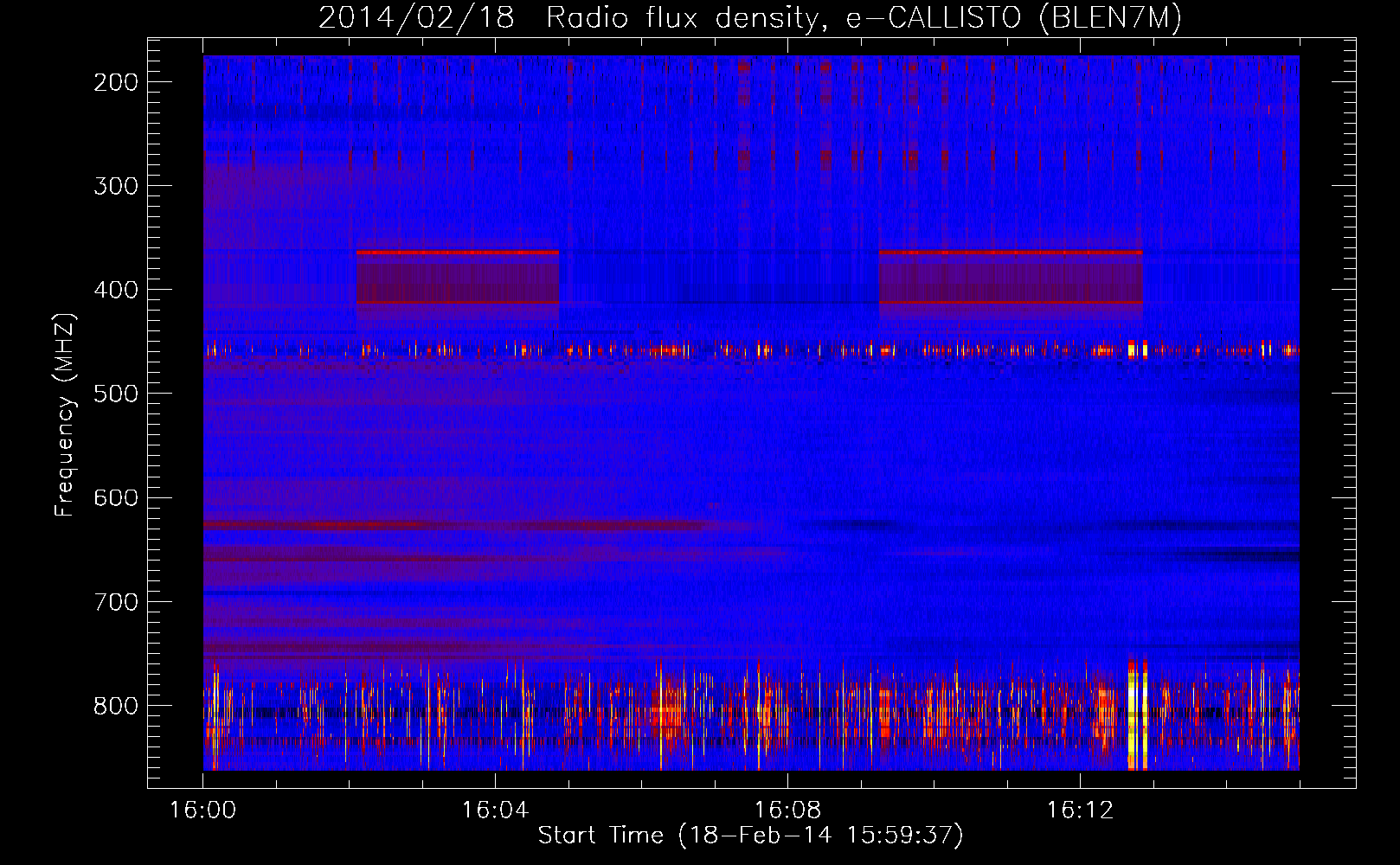The image size is (1400, 865).
Task: Click the '700' frequency tick label
Action: click(x=115, y=601)
